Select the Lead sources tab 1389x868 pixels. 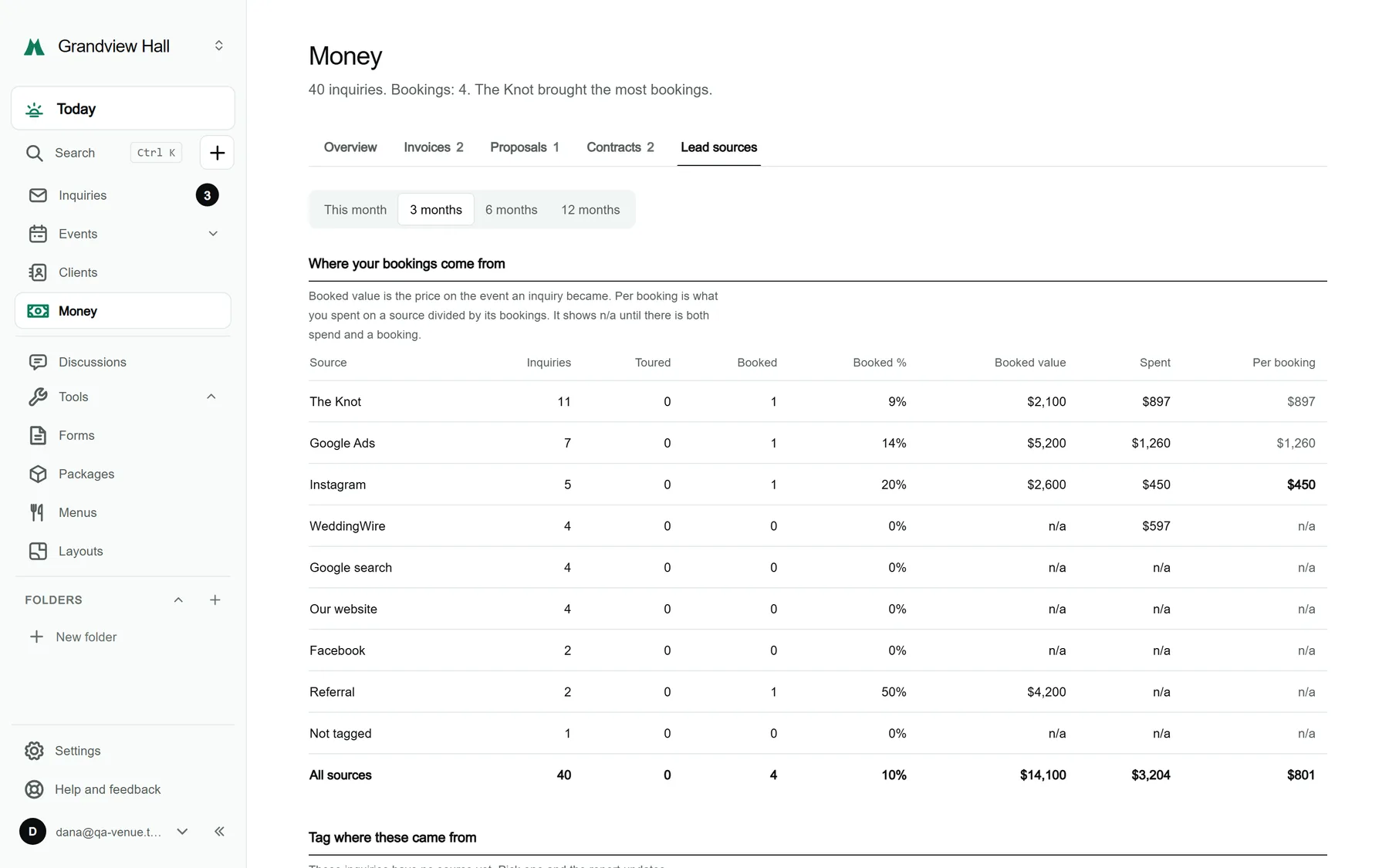click(719, 147)
